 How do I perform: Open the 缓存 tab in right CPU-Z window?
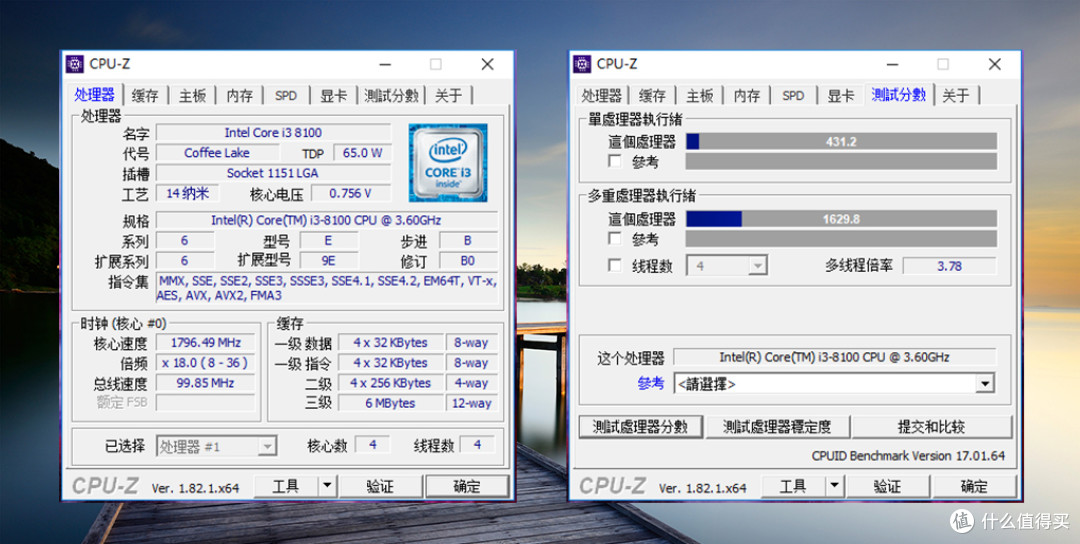click(652, 96)
